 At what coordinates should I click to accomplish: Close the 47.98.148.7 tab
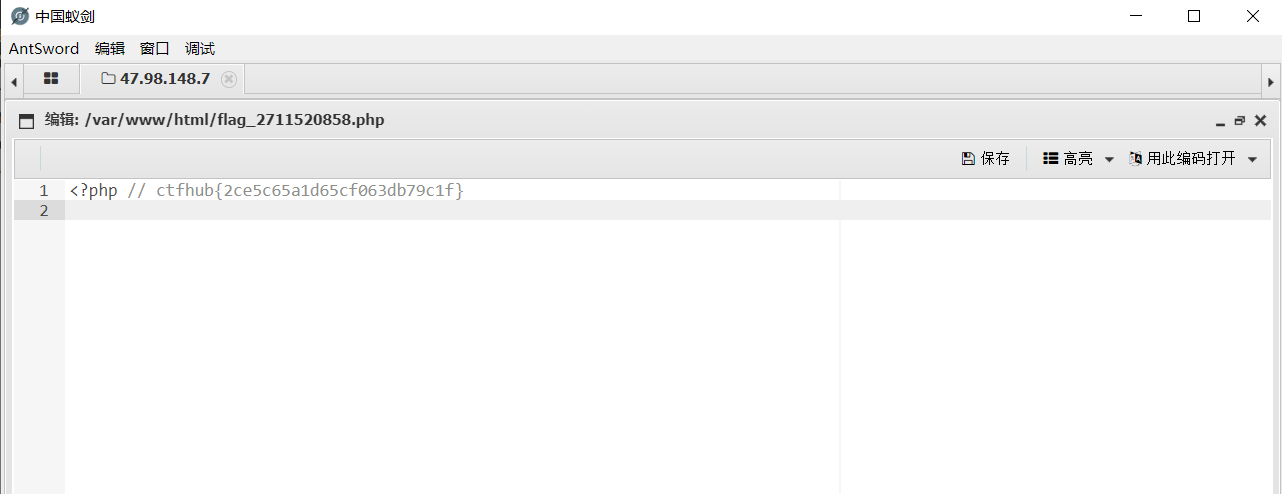point(229,79)
